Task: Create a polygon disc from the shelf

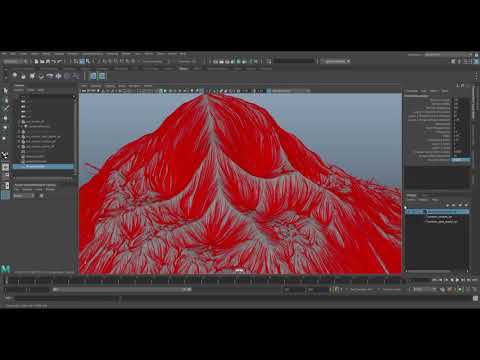Action: [x=67, y=76]
